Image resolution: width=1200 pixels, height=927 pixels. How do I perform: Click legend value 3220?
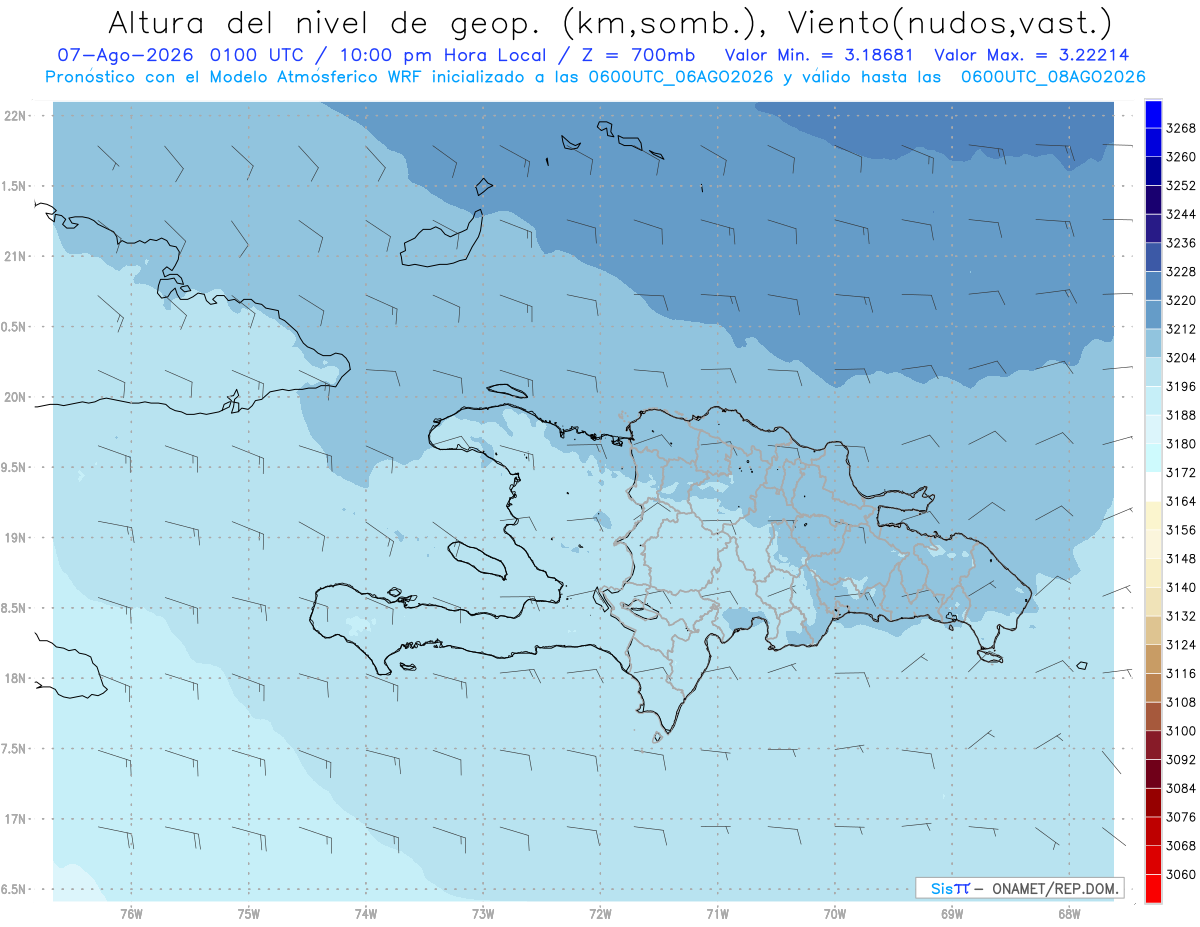(x=1181, y=300)
